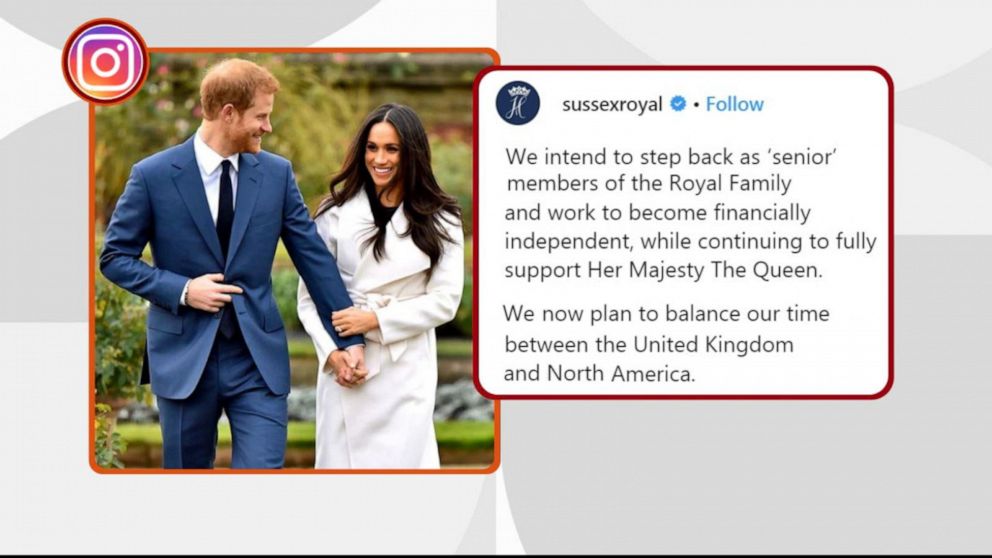992x558 pixels.
Task: Click the text "between the United Kingdom"
Action: coord(649,345)
